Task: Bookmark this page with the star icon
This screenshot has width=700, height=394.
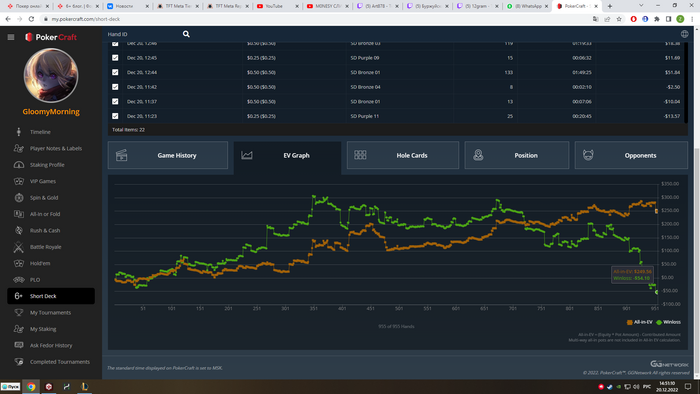Action: [x=619, y=19]
